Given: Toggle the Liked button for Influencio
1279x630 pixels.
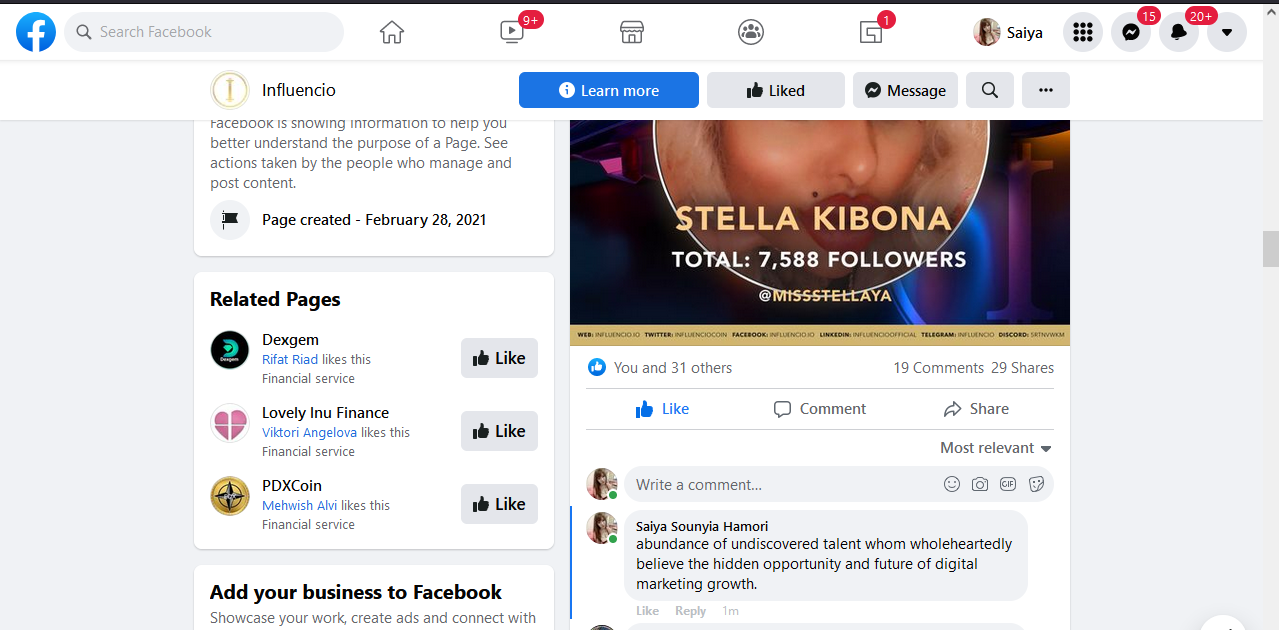Looking at the screenshot, I should tap(775, 90).
